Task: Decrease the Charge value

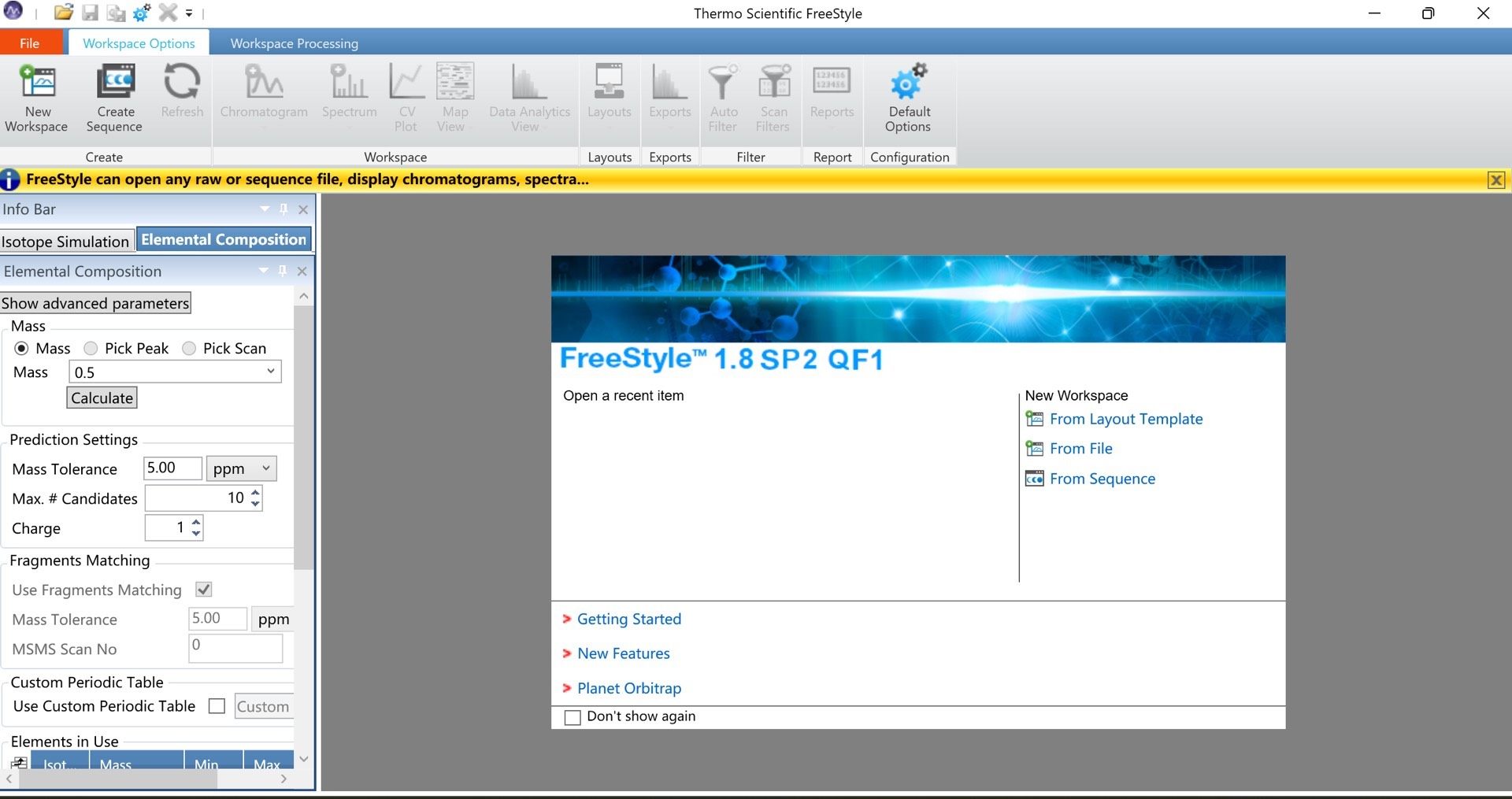Action: click(196, 534)
